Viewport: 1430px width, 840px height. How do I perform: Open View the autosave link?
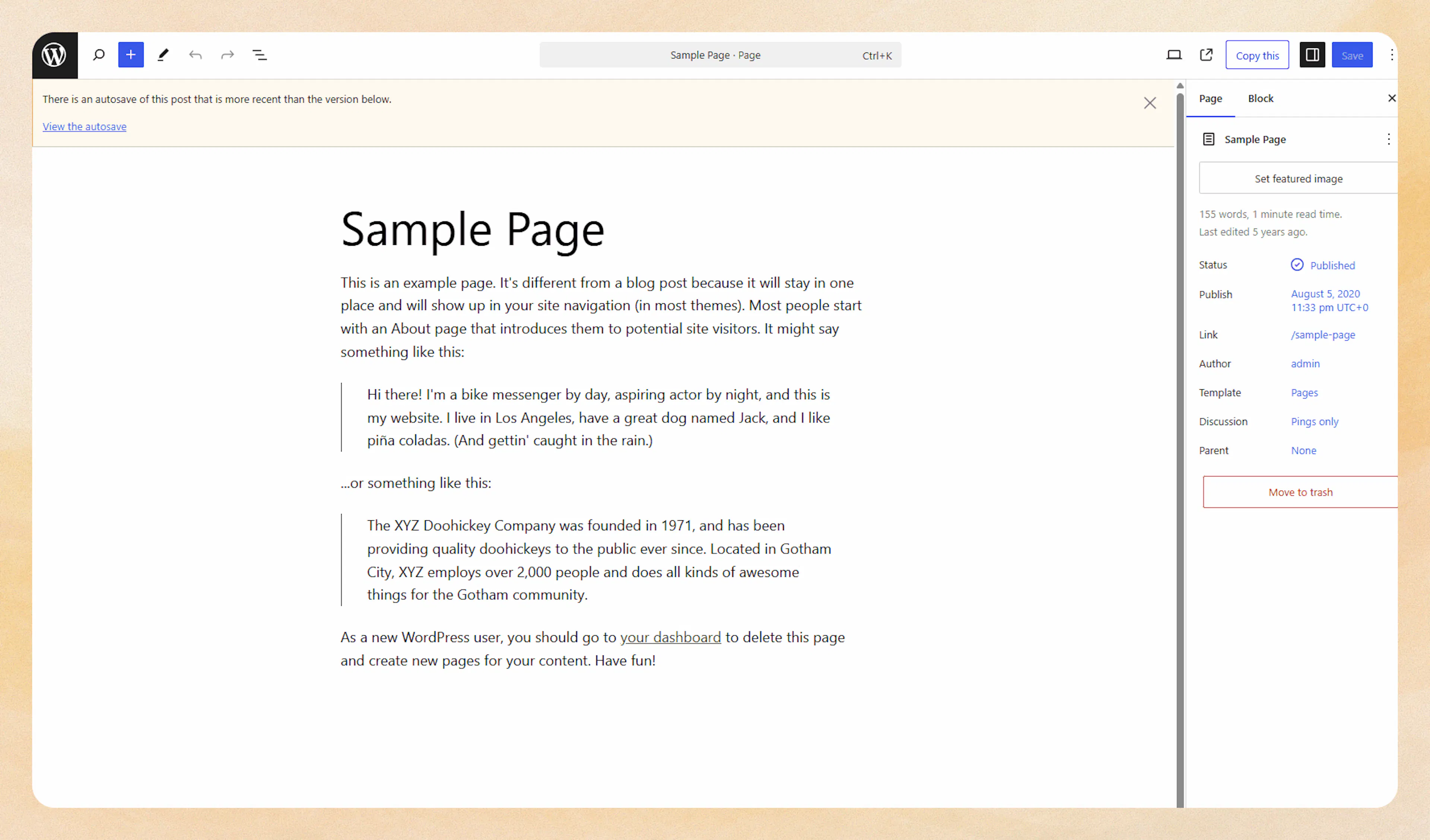(84, 126)
